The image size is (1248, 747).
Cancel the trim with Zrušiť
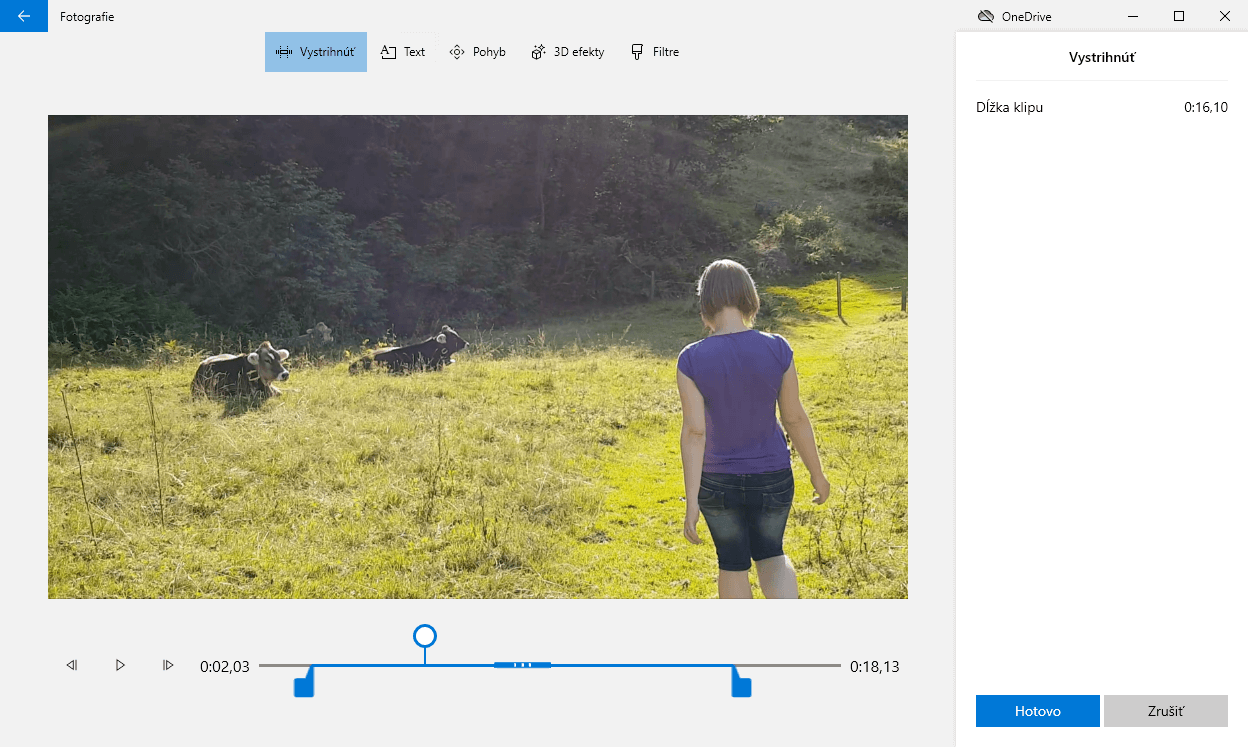(1165, 711)
